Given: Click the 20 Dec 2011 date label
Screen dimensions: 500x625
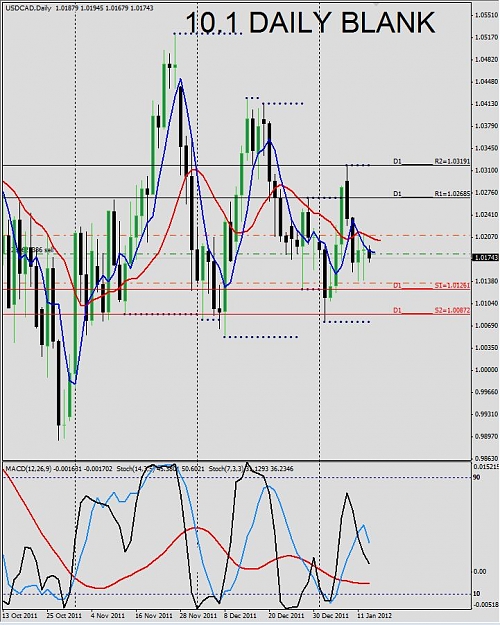Looking at the screenshot, I should point(285,615).
